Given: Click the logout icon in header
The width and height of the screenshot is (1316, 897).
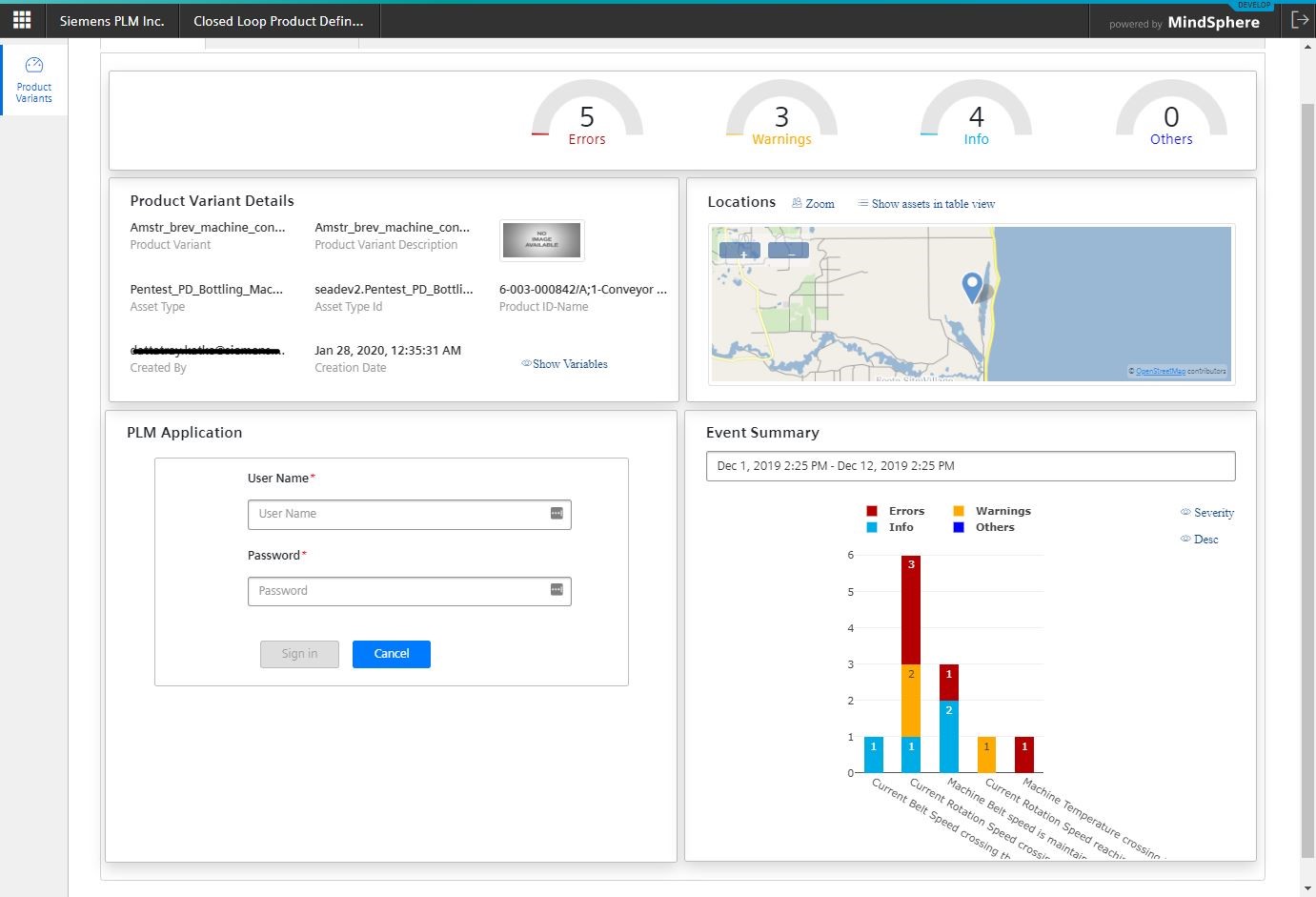Looking at the screenshot, I should coord(1299,20).
